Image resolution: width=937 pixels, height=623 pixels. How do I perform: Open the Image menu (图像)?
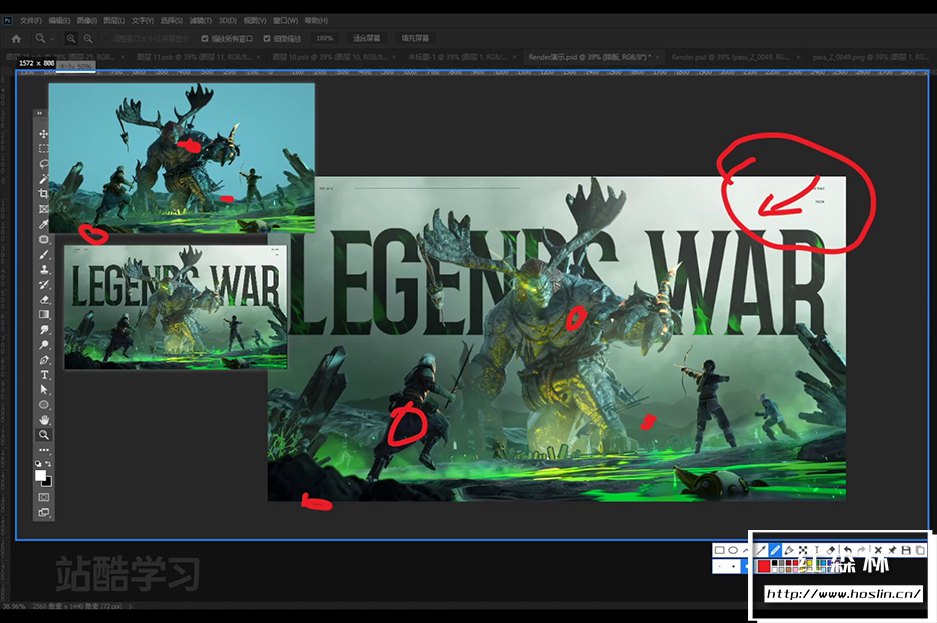pyautogui.click(x=86, y=20)
